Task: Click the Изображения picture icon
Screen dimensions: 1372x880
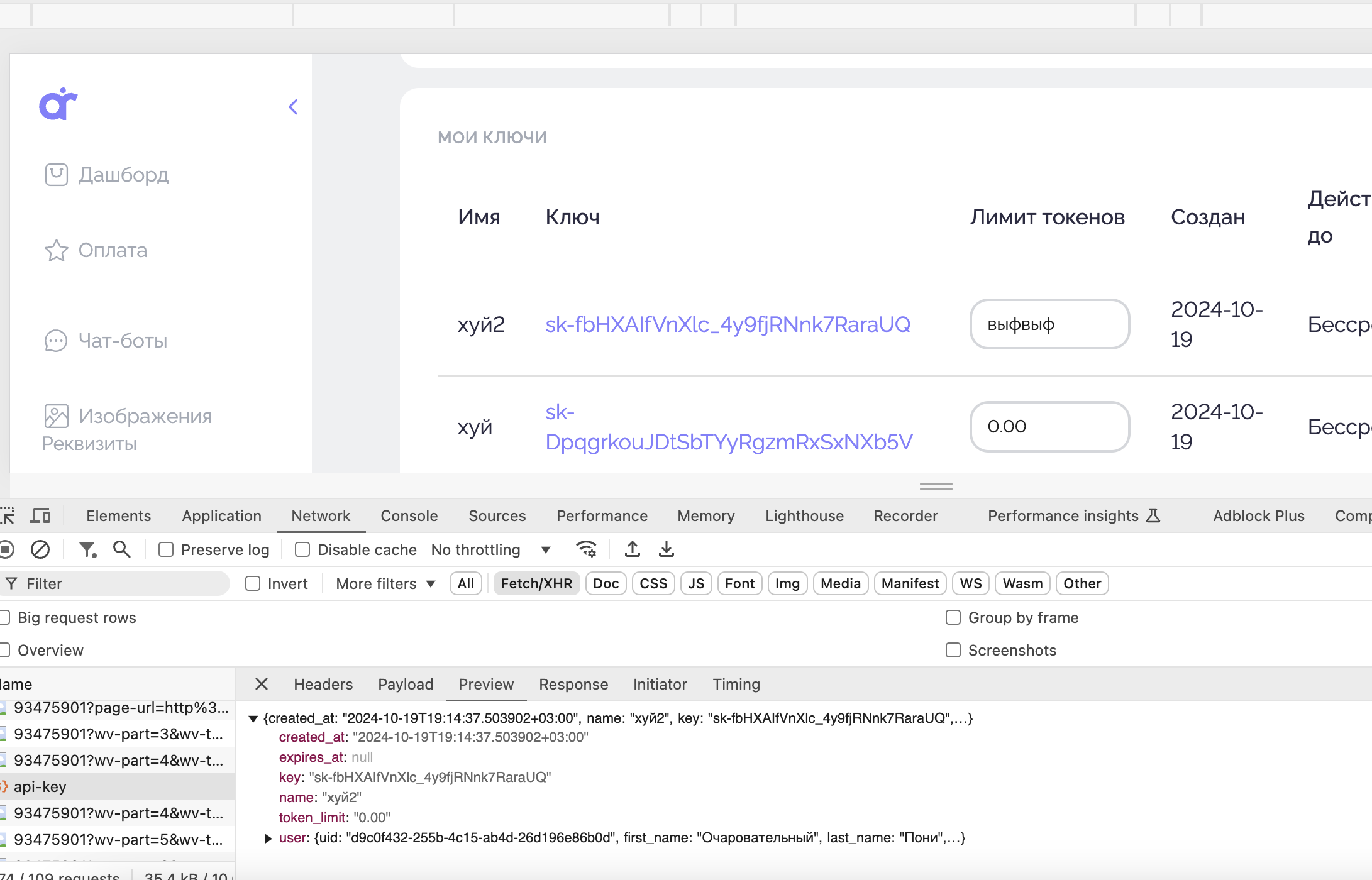Action: (x=56, y=416)
